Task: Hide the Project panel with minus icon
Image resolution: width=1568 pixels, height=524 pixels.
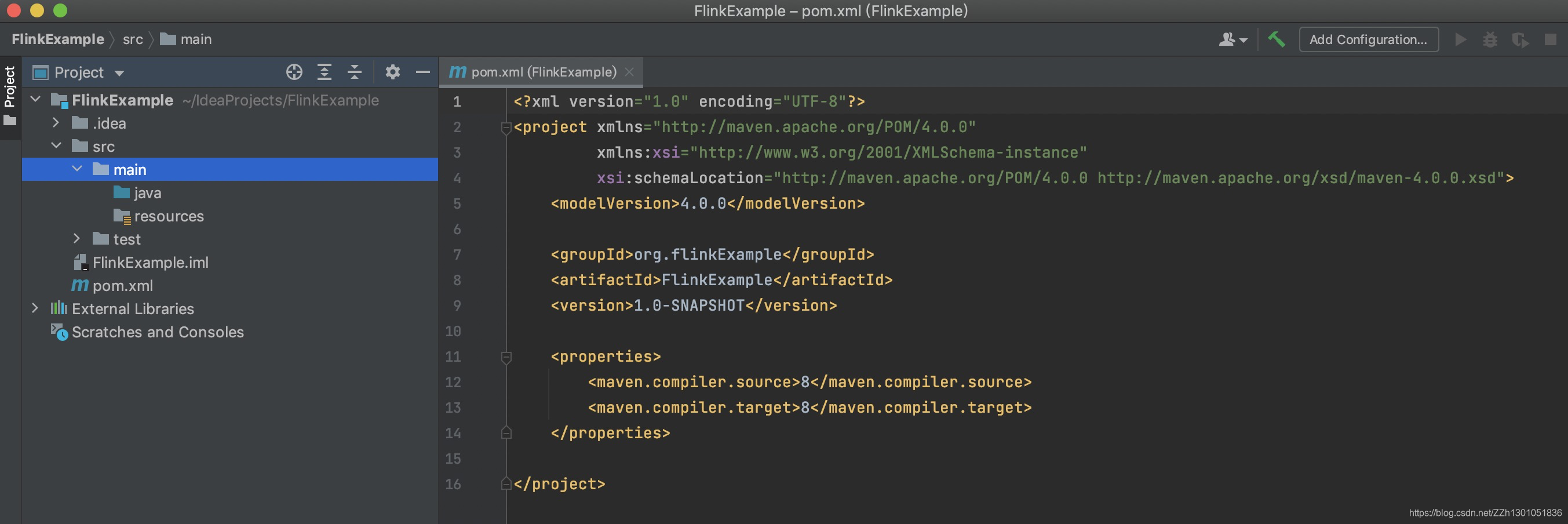Action: 423,72
